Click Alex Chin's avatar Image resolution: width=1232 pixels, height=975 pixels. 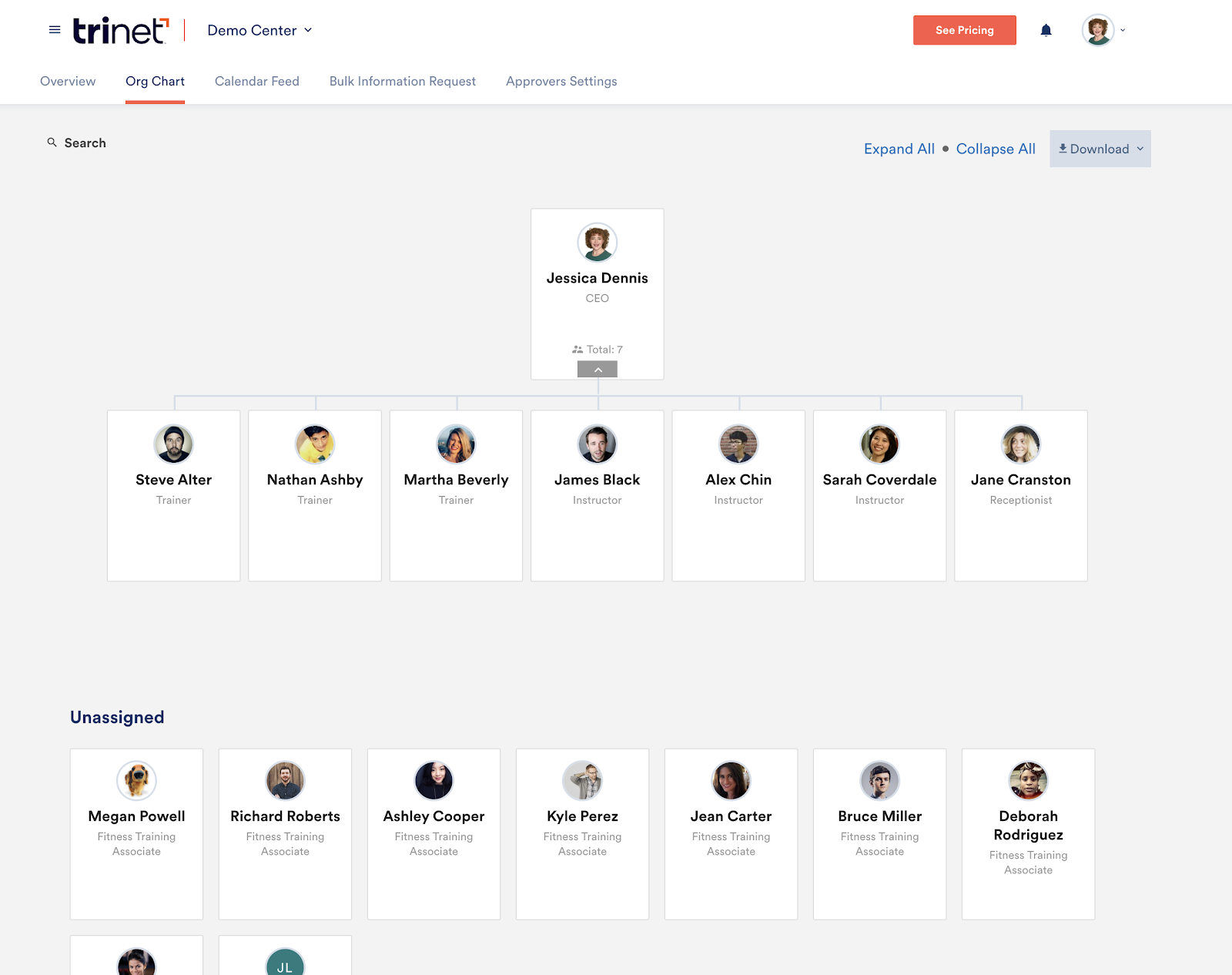[x=738, y=444]
